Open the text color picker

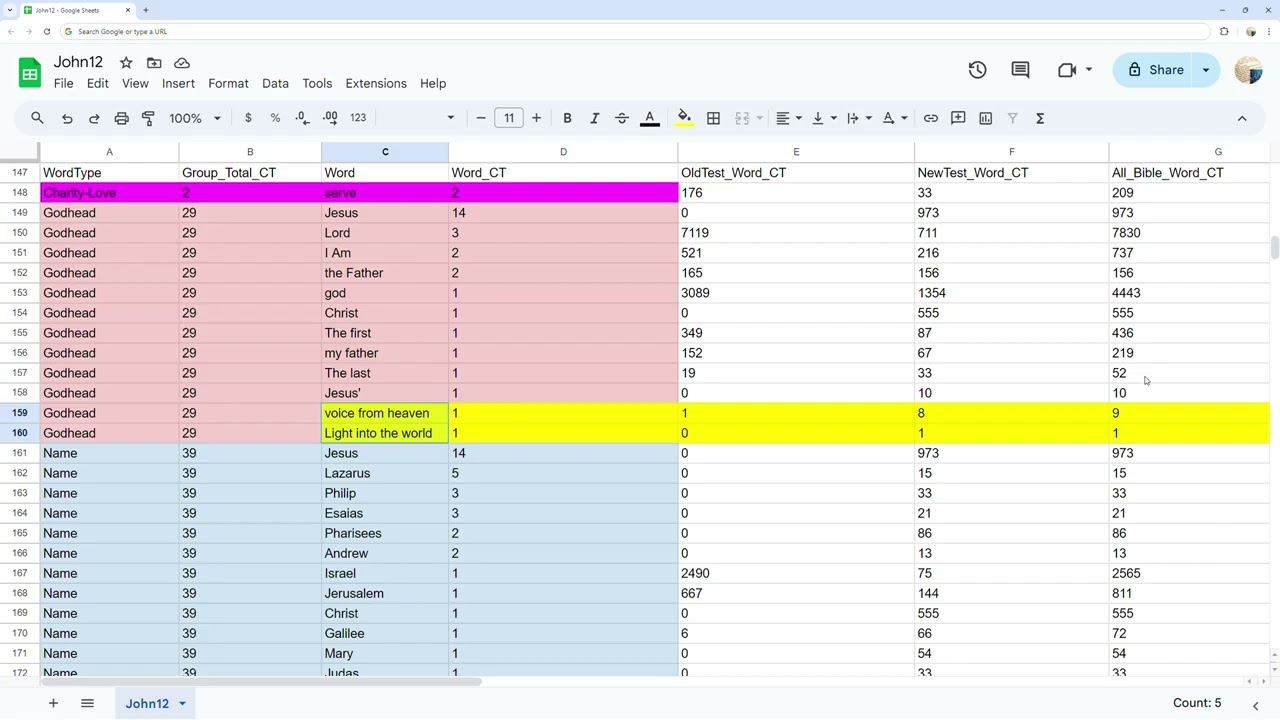click(x=649, y=118)
